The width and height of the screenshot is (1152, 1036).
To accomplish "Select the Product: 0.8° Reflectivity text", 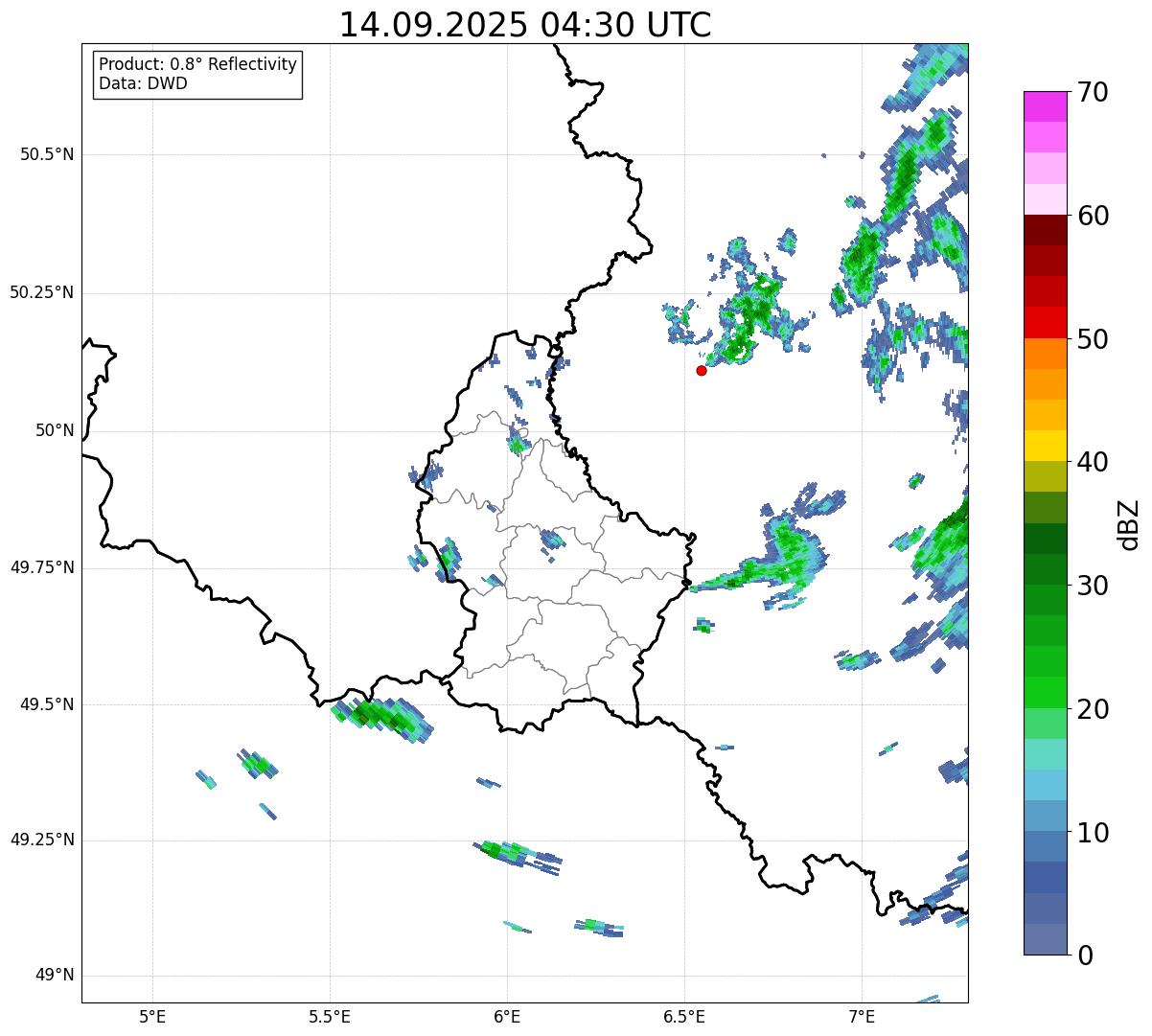I will pos(197,64).
